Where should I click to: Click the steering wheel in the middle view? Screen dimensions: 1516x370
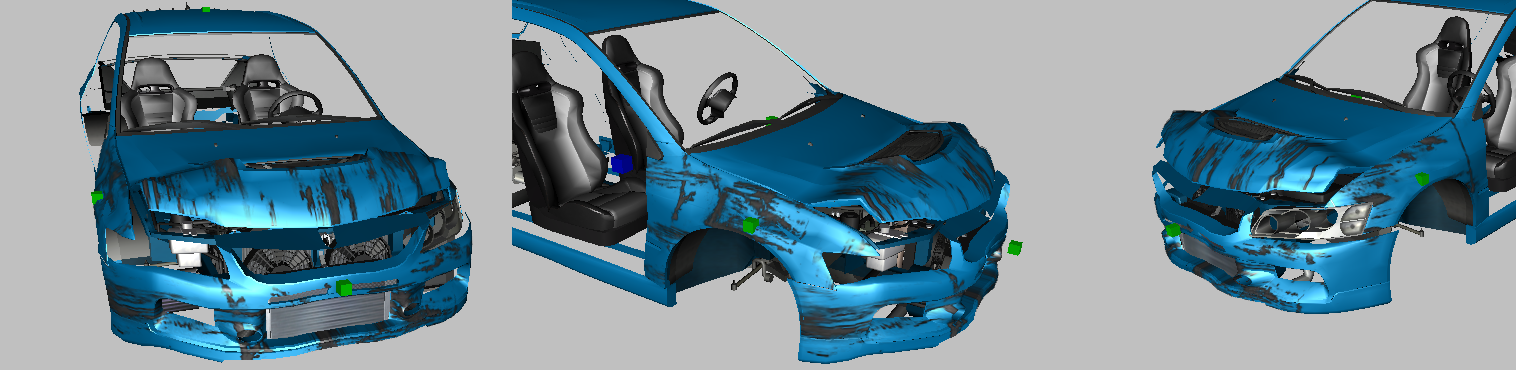coord(718,97)
